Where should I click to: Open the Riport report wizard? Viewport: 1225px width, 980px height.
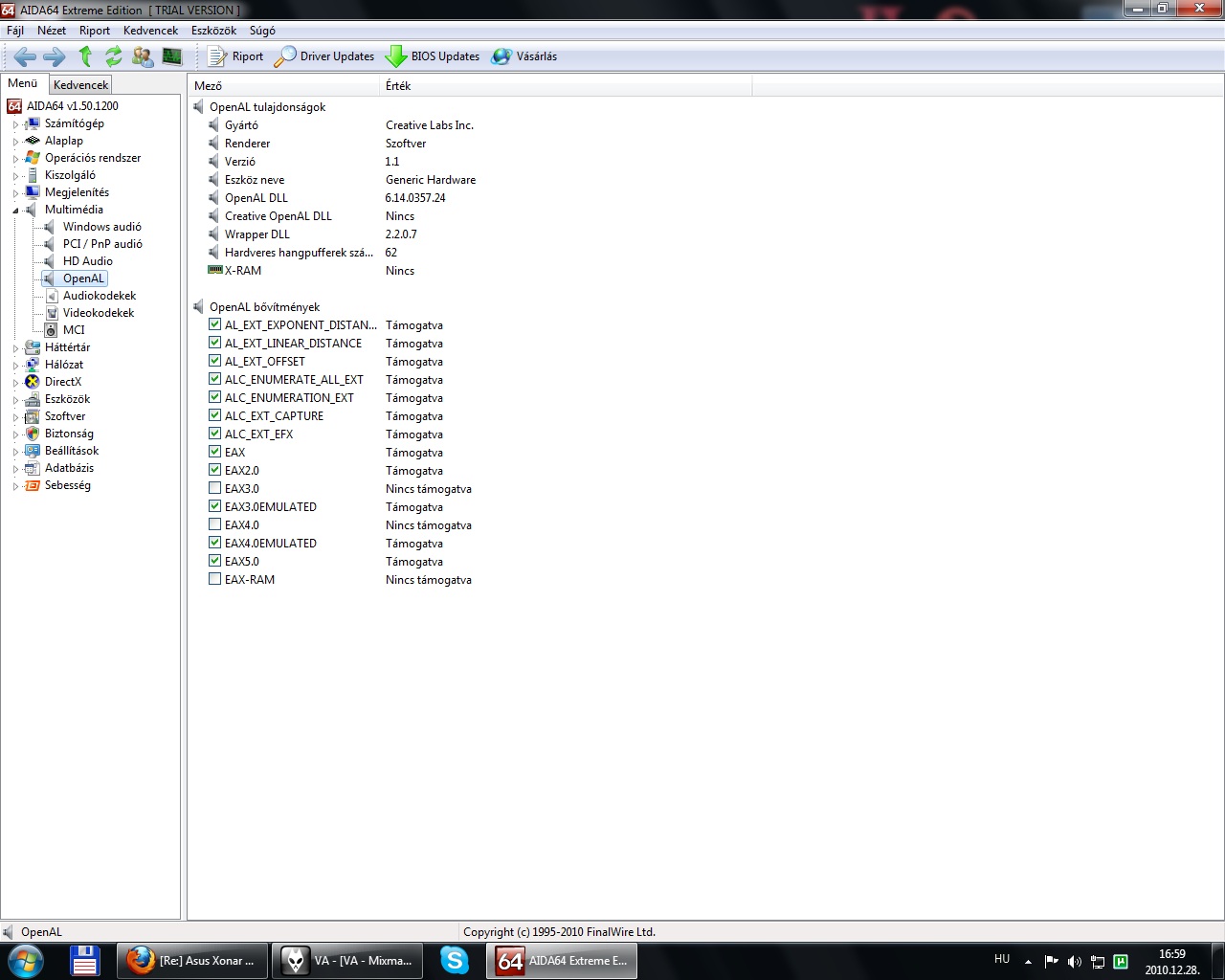click(235, 56)
